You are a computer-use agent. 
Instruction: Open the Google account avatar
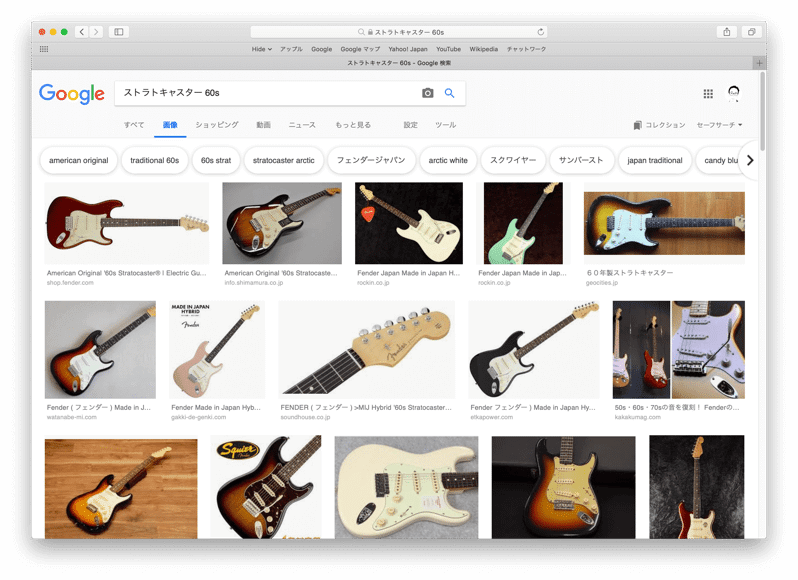[733, 93]
